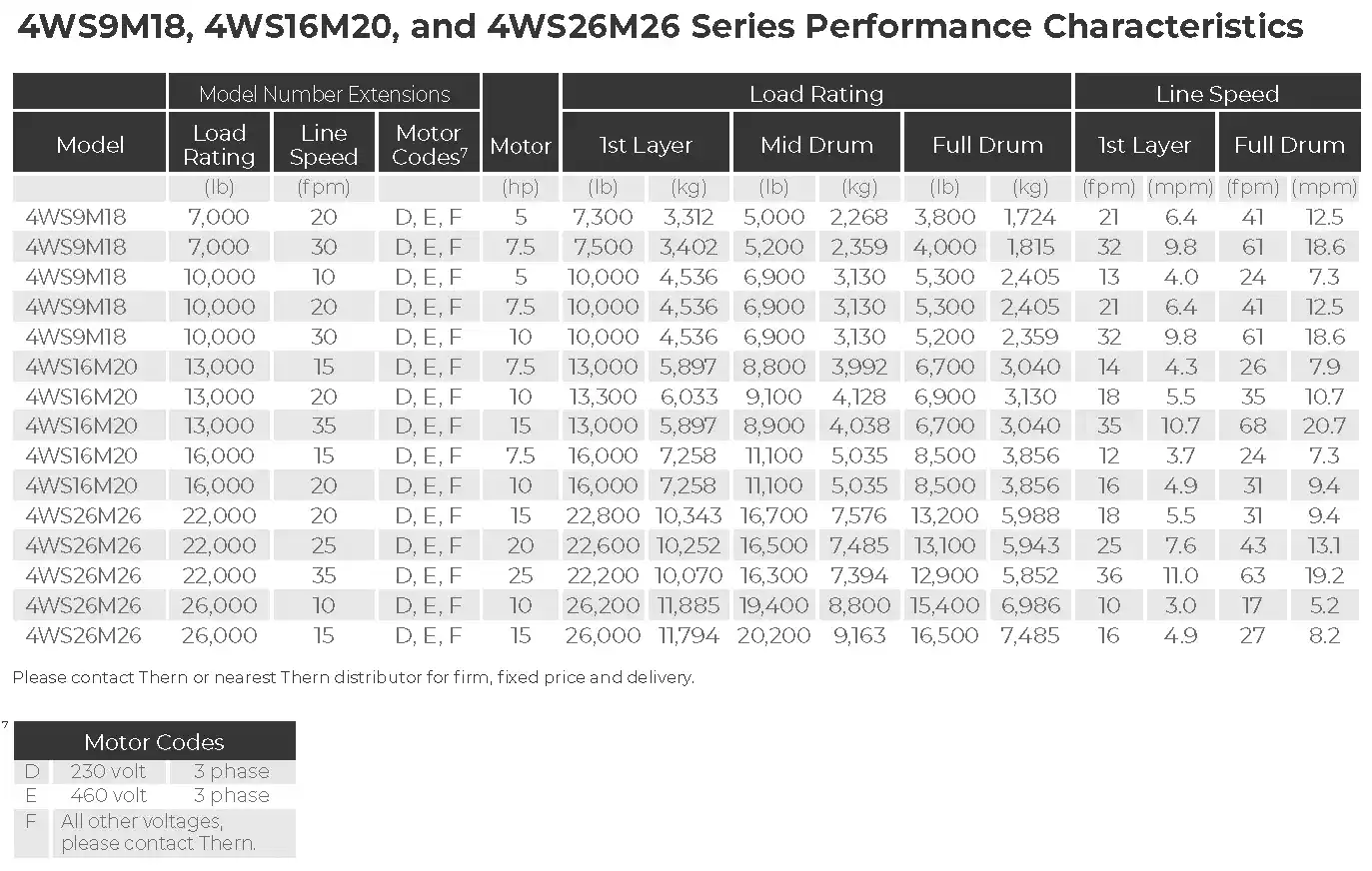Click the hp unit label under Motor
Viewport: 1372px width, 871px height.
click(520, 187)
